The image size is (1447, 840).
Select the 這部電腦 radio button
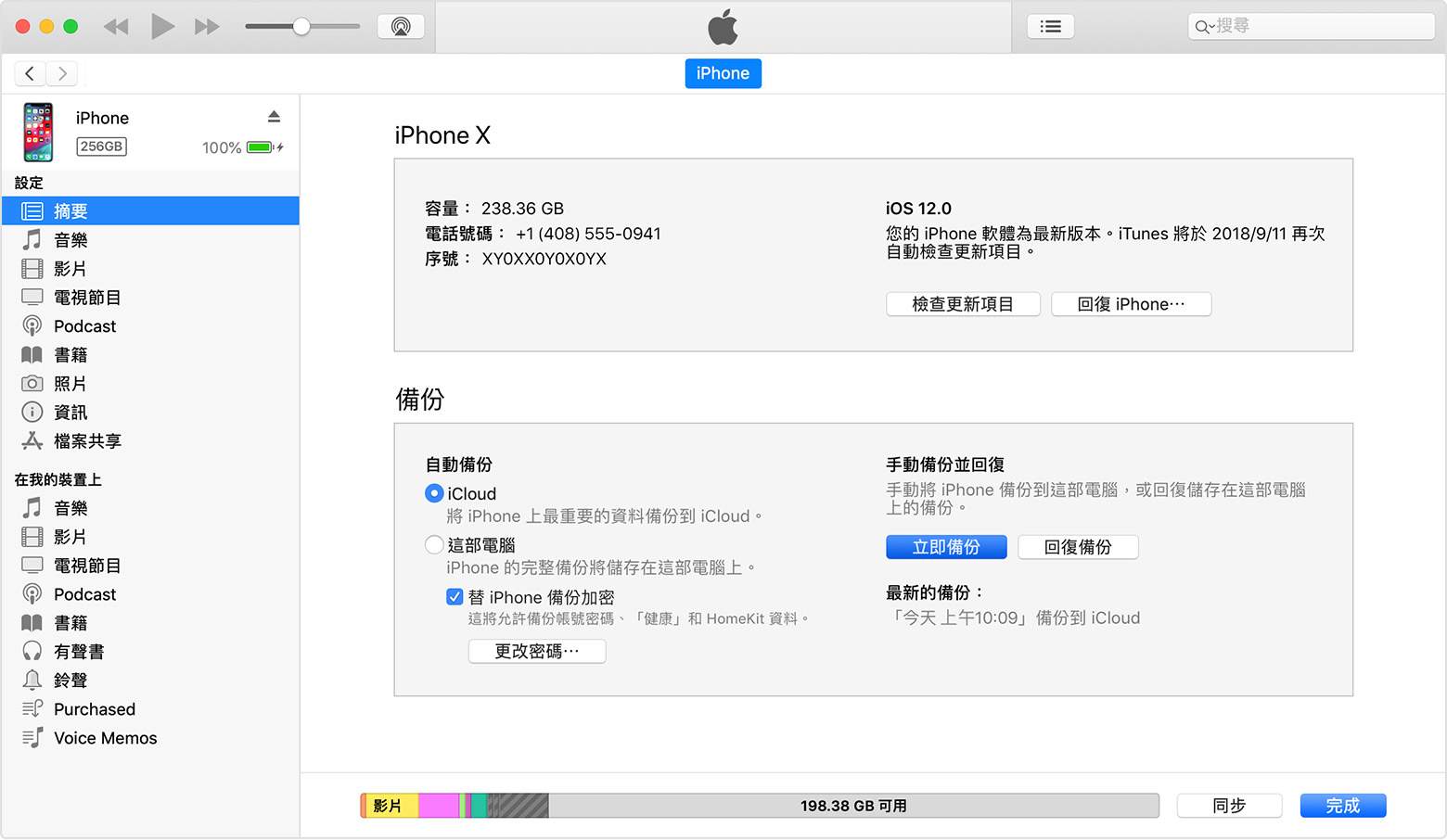tap(434, 545)
